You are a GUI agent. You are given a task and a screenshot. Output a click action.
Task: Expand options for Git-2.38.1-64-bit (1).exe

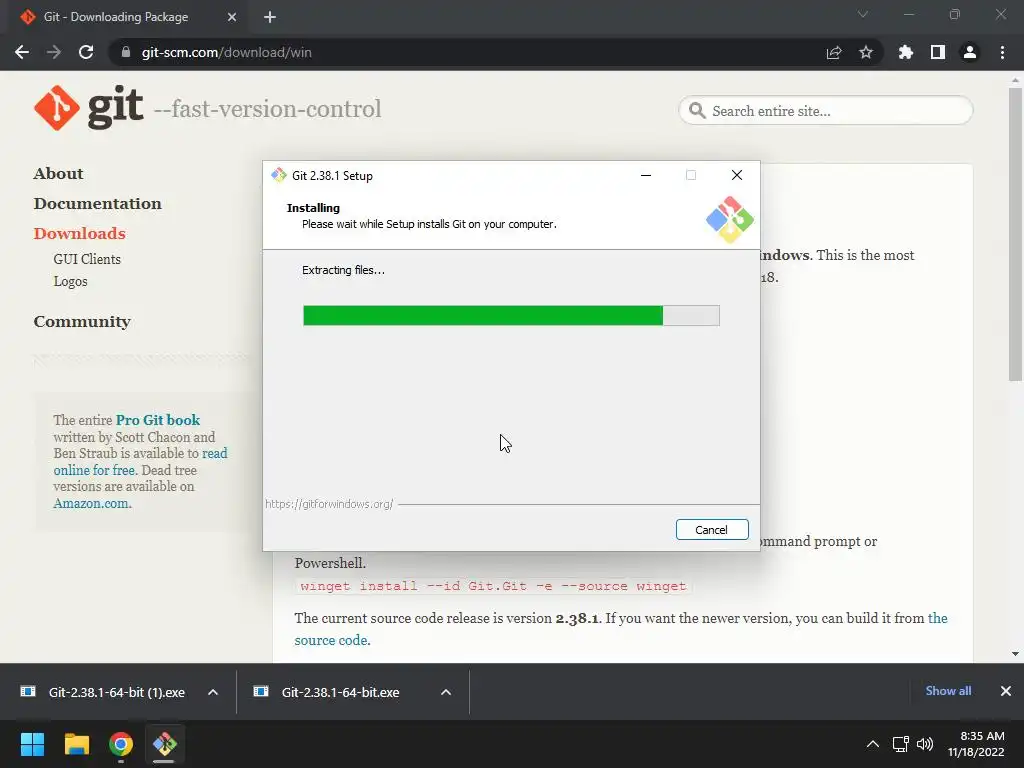point(213,692)
